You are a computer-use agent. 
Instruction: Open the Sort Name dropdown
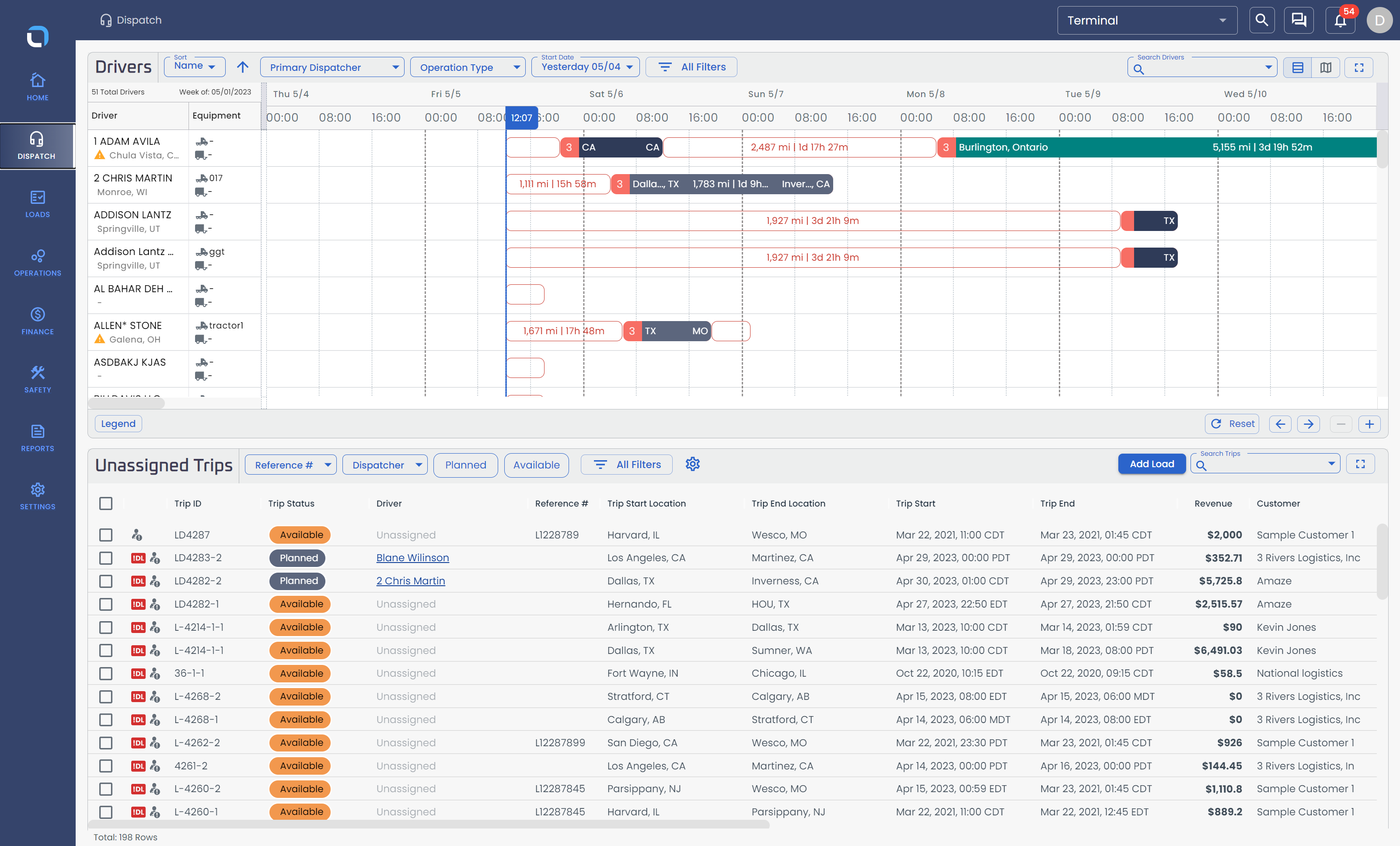tap(194, 66)
